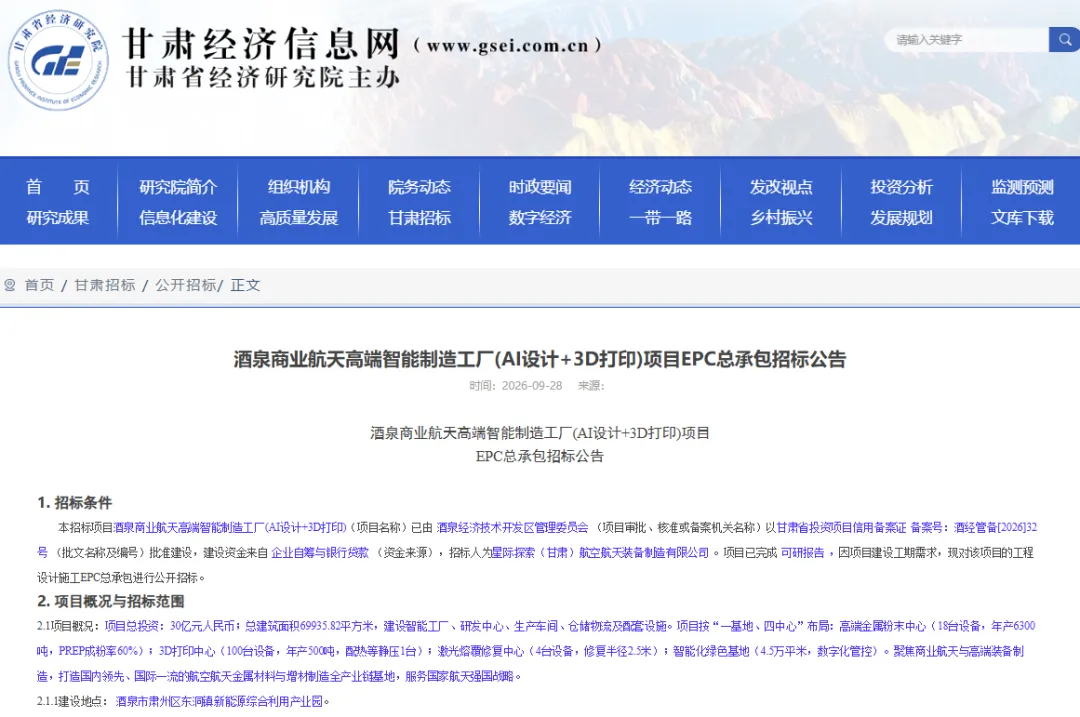1080x717 pixels.
Task: Go to 公开招标 in the breadcrumb
Action: pos(185,285)
